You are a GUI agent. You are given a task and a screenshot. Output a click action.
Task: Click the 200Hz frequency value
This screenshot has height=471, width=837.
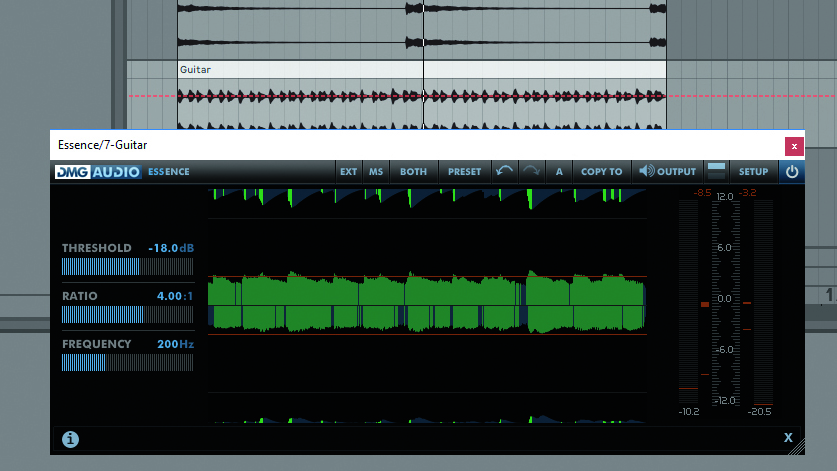176,344
